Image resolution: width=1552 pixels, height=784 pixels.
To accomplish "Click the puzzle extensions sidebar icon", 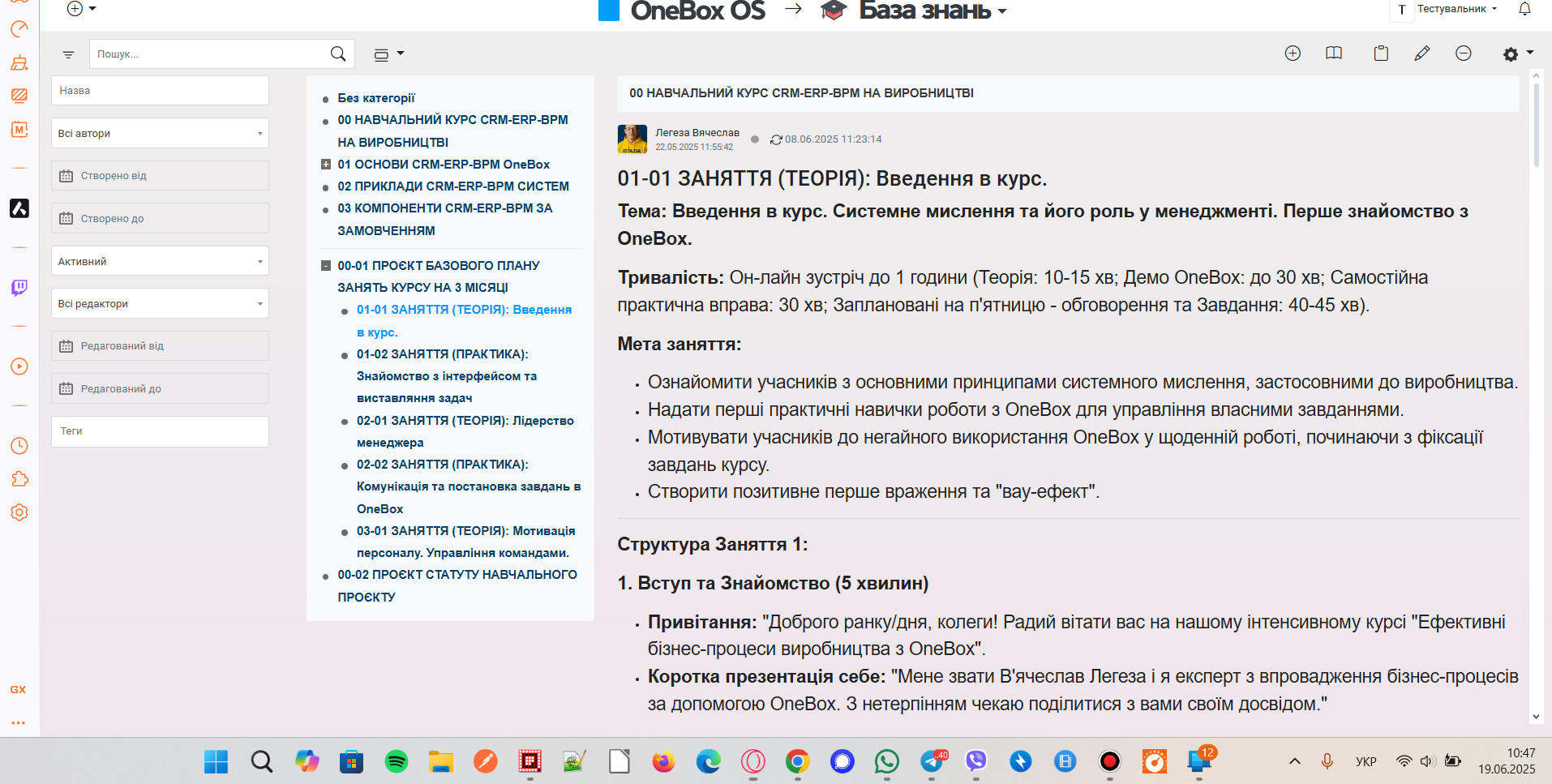I will [x=19, y=479].
